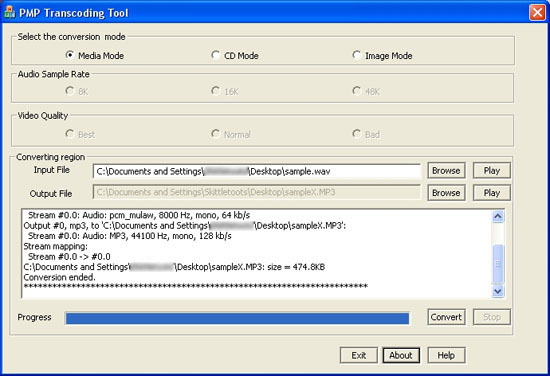Click into the Input File path field
The height and width of the screenshot is (376, 550).
point(256,172)
